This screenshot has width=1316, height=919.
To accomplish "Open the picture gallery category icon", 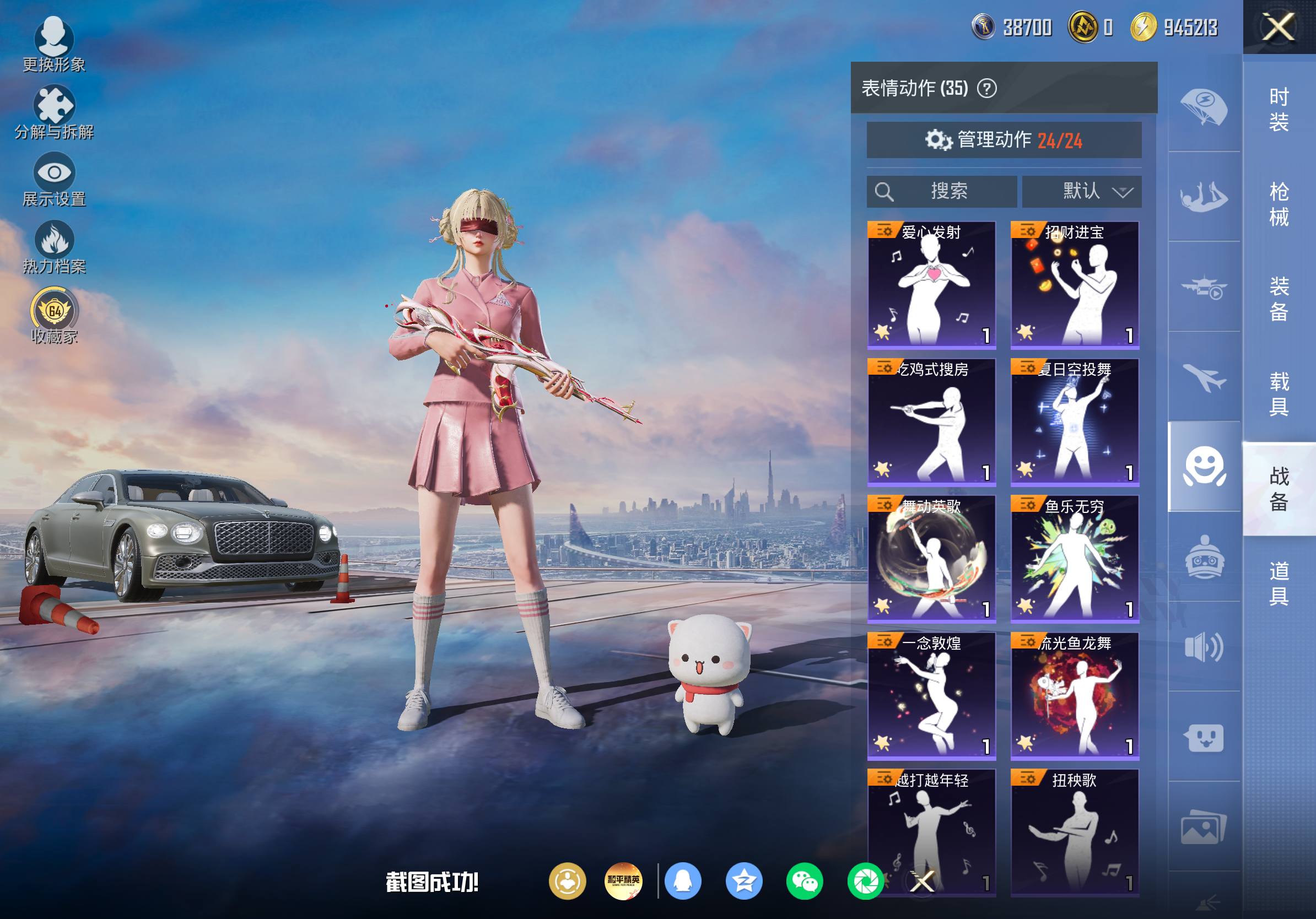I will [1204, 828].
